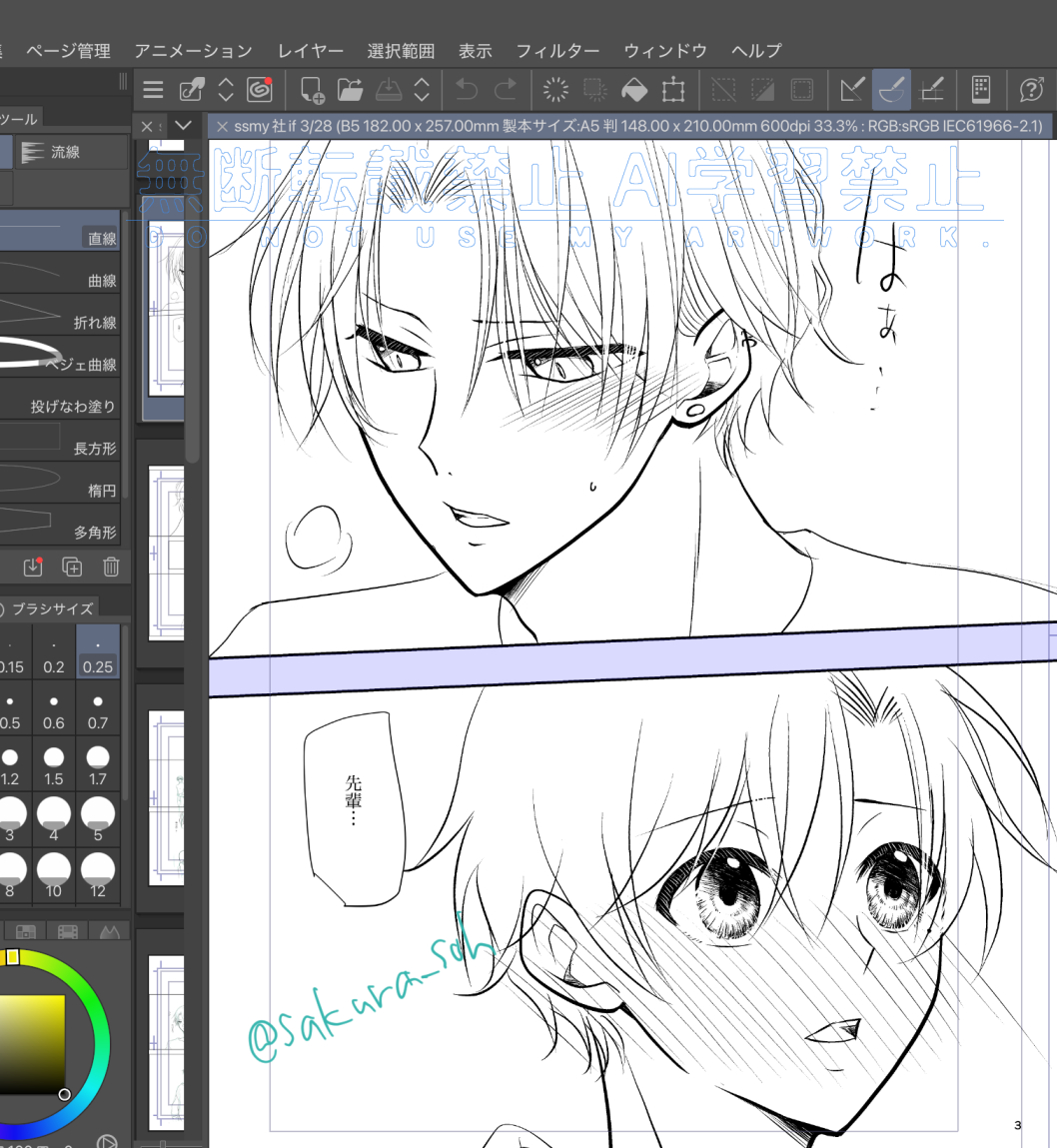Choose brush size 0.7
Screen dimensions: 1057x1148
tap(97, 709)
